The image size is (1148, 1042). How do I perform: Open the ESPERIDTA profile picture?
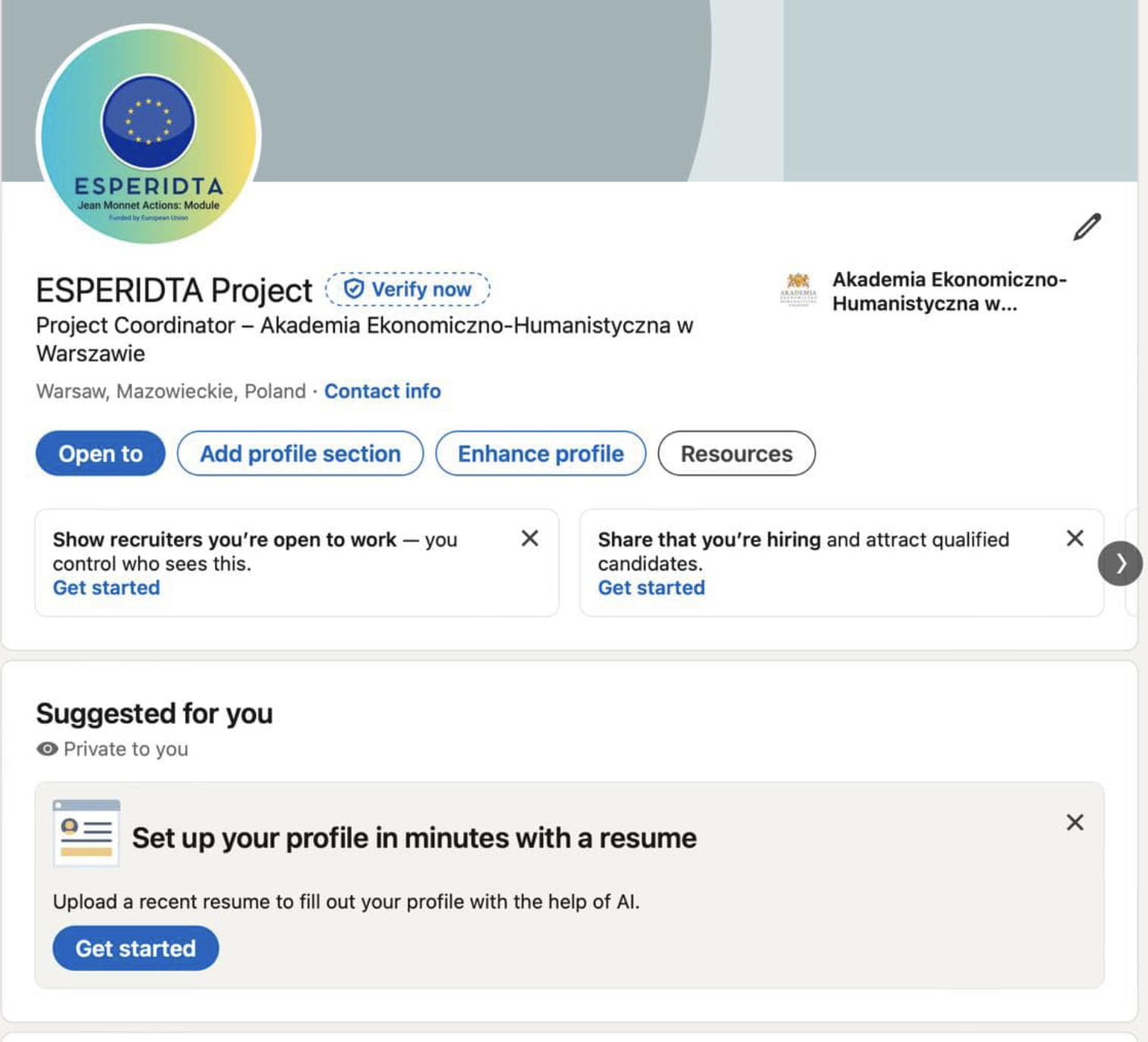point(149,135)
